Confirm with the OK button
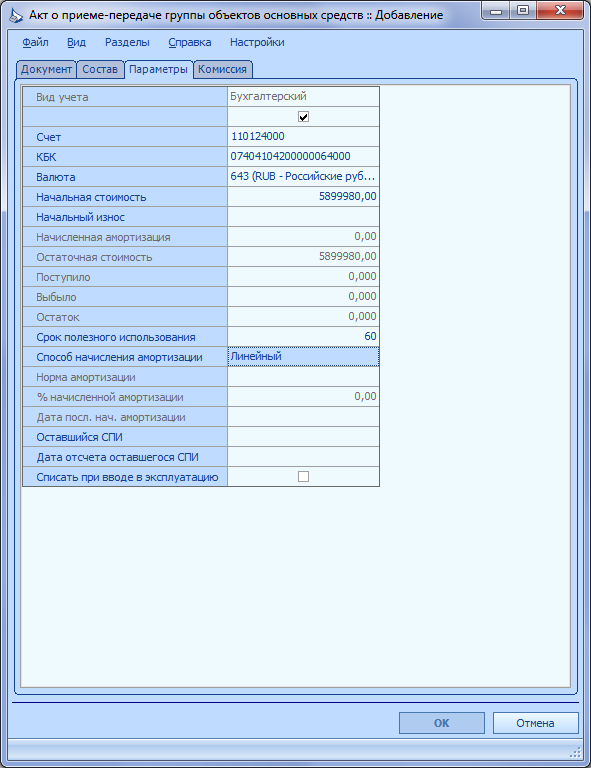Viewport: 591px width, 768px height. pos(442,723)
